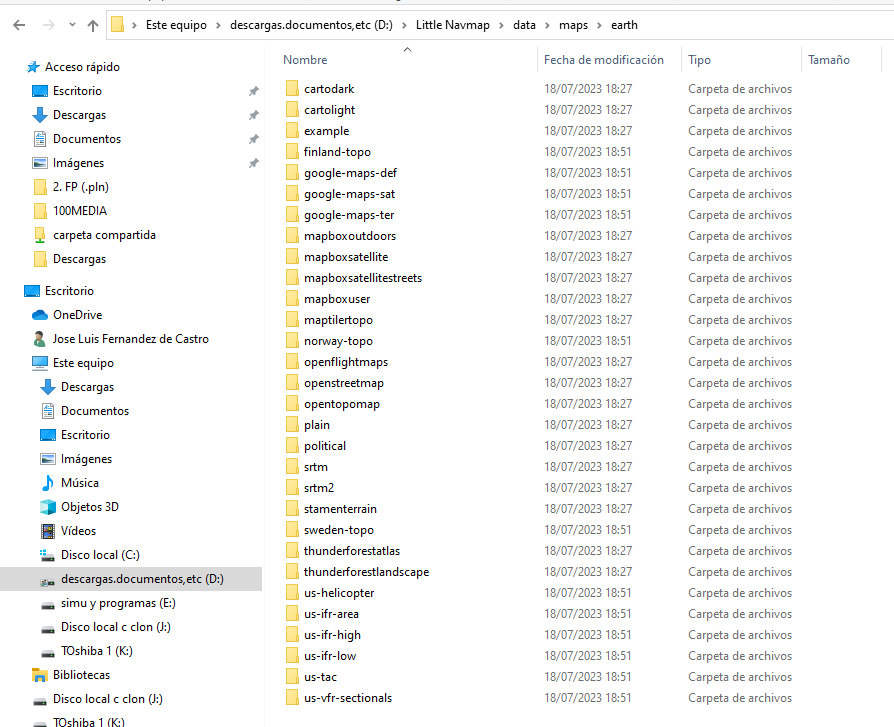
Task: Jump to data breadcrumb segment
Action: click(525, 25)
